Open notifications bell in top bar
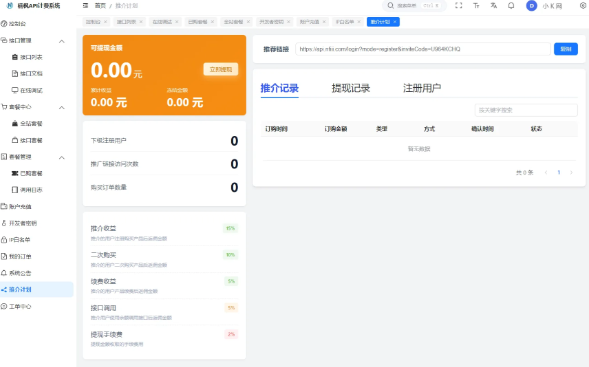589x367 pixels. [511, 6]
